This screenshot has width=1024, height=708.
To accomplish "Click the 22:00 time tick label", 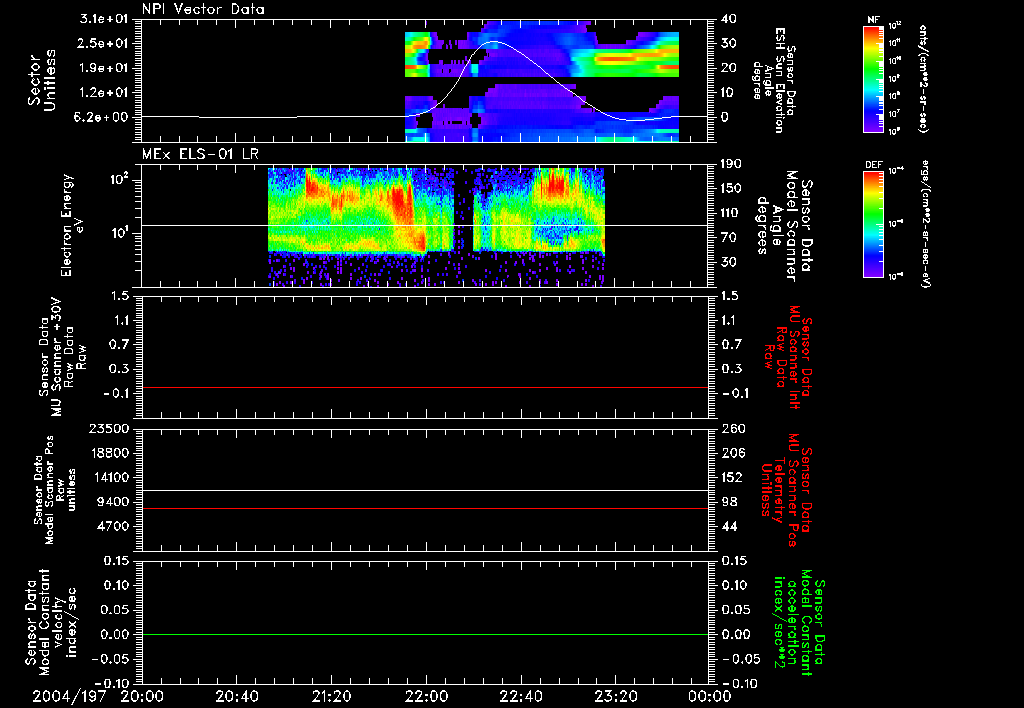I will pos(426,697).
